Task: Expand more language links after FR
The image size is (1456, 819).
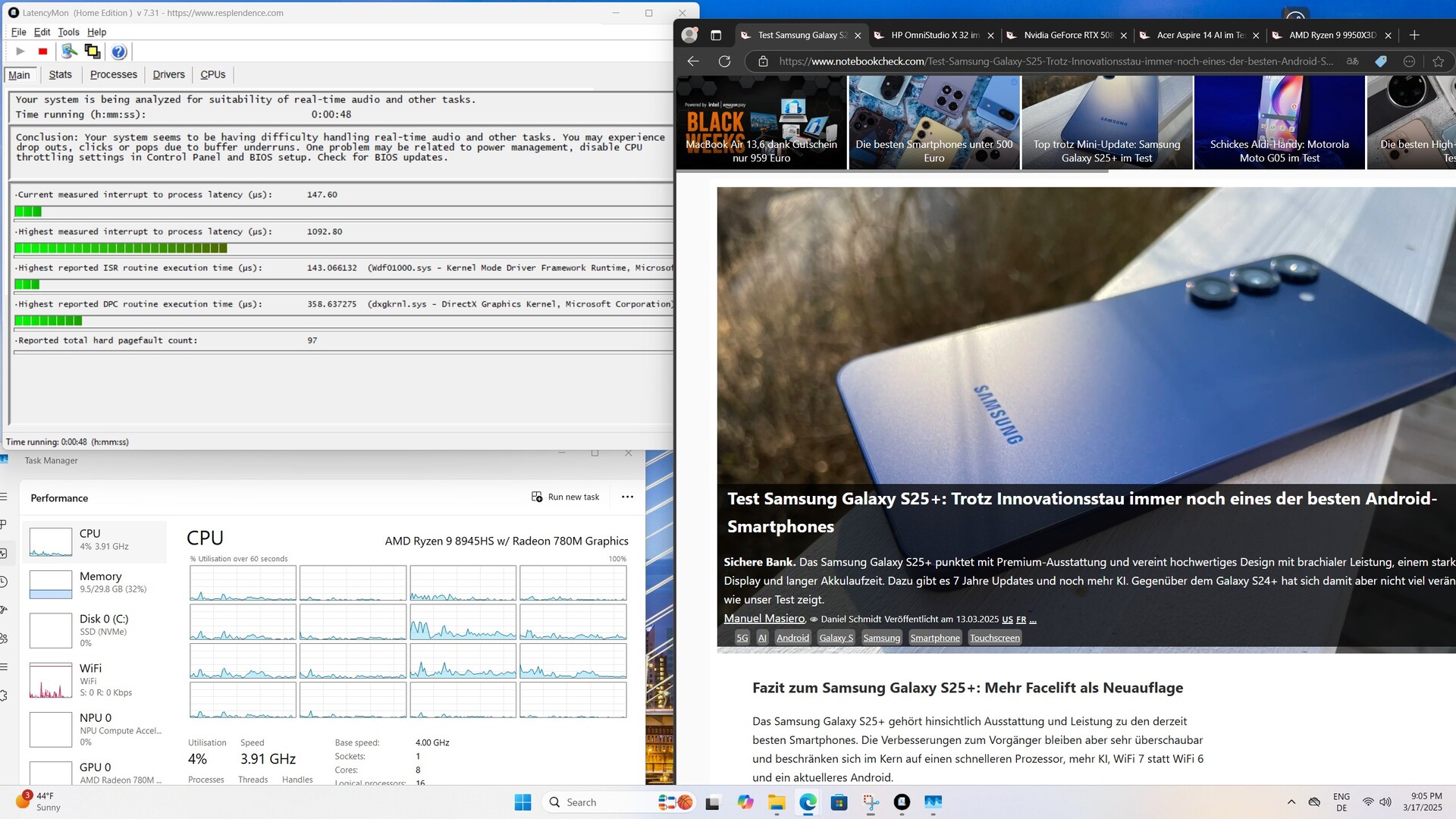Action: pos(1033,620)
